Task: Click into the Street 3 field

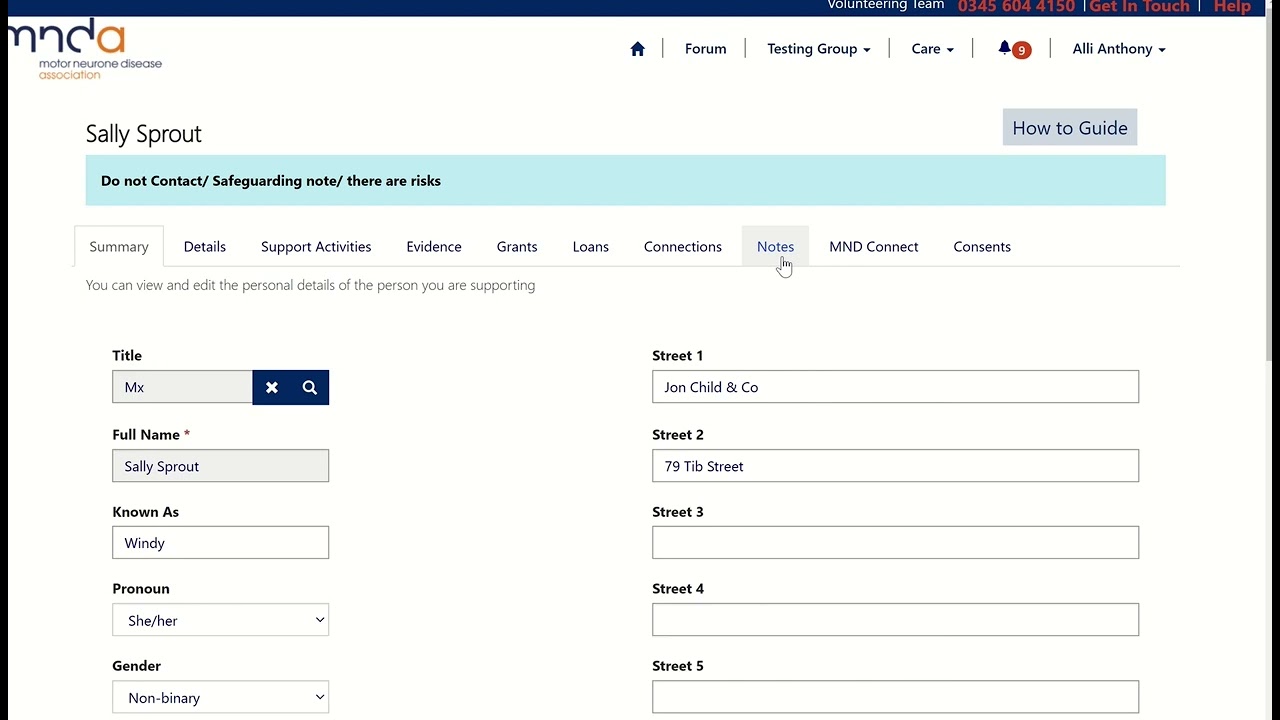Action: [x=895, y=543]
